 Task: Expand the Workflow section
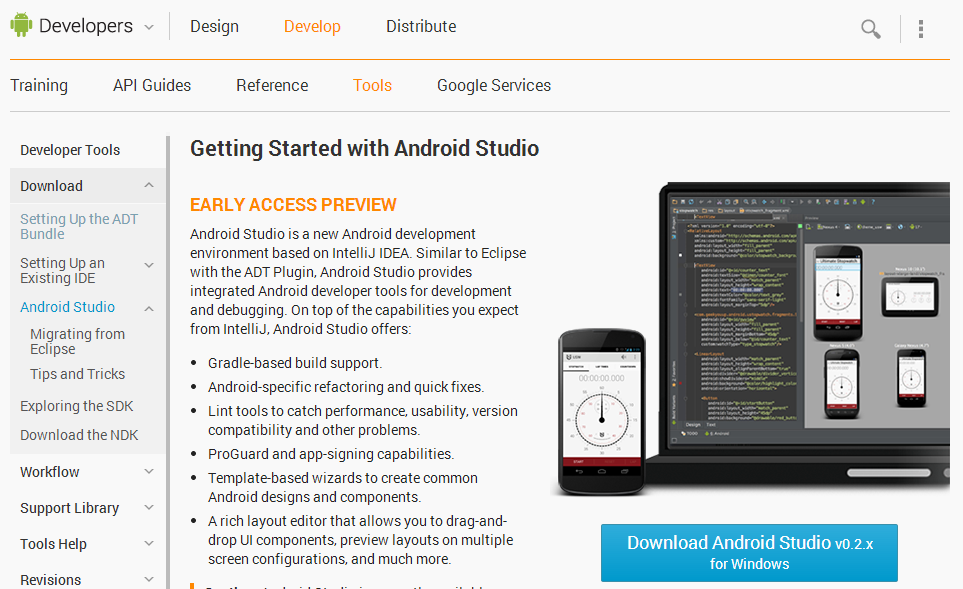(x=148, y=471)
